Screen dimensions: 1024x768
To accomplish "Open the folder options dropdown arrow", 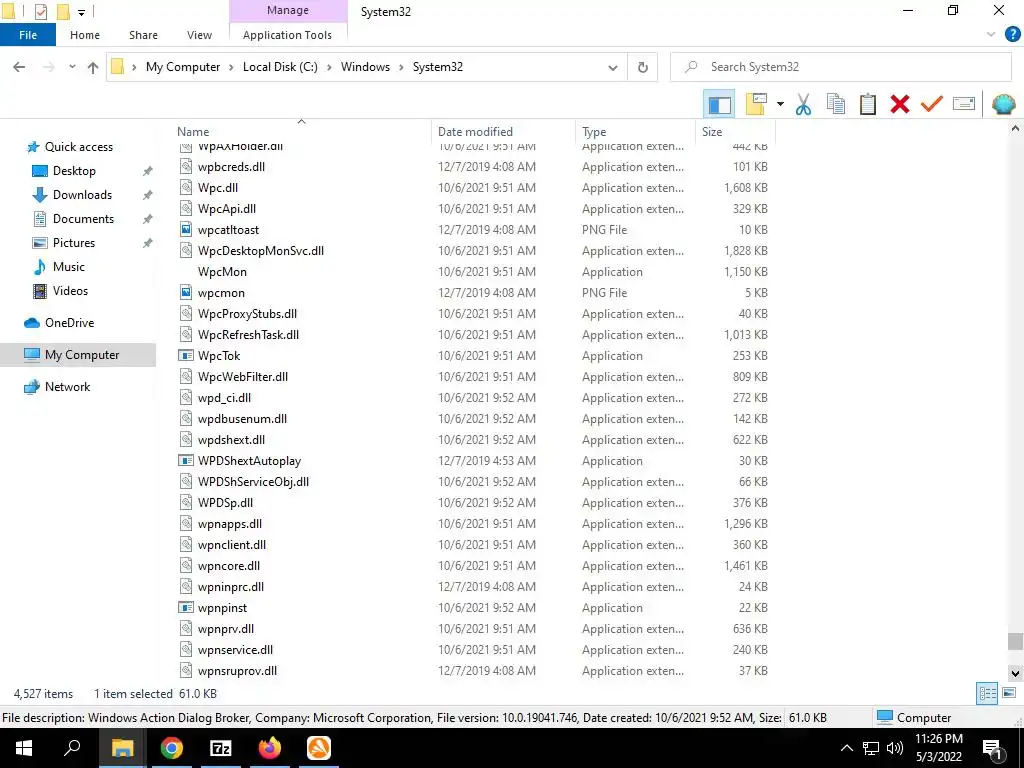I will pyautogui.click(x=780, y=104).
